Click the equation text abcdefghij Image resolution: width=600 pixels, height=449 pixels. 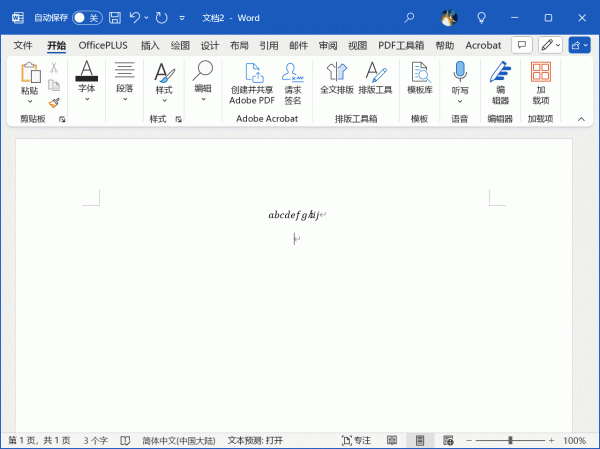click(x=294, y=215)
